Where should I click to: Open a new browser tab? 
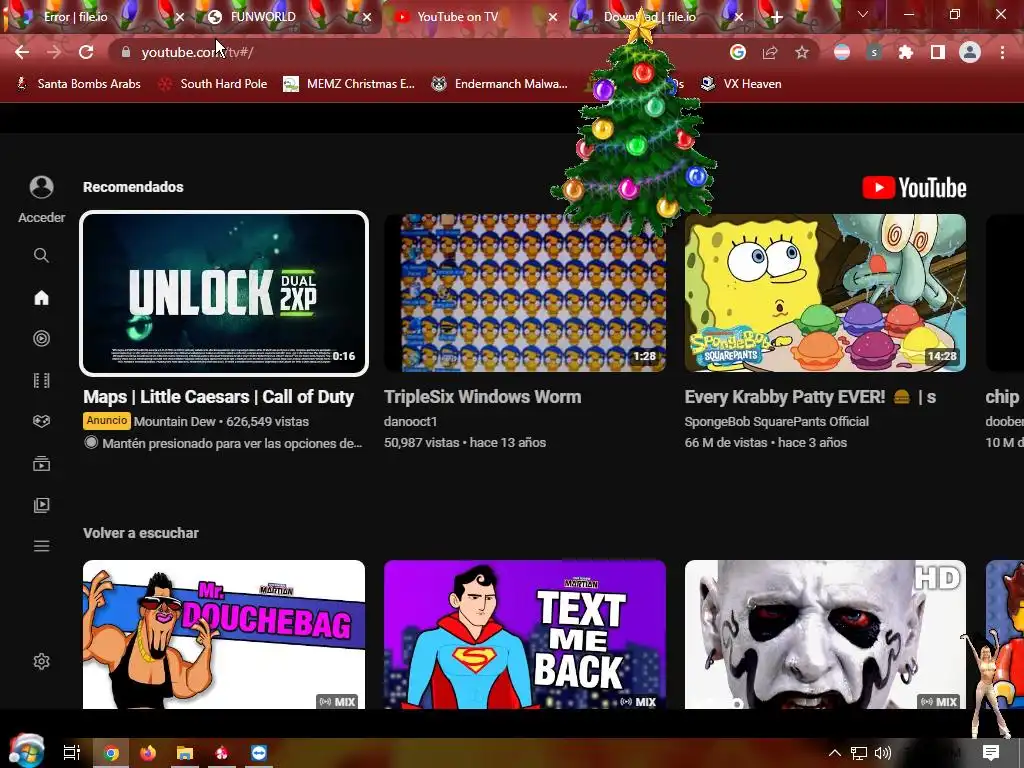pos(776,17)
